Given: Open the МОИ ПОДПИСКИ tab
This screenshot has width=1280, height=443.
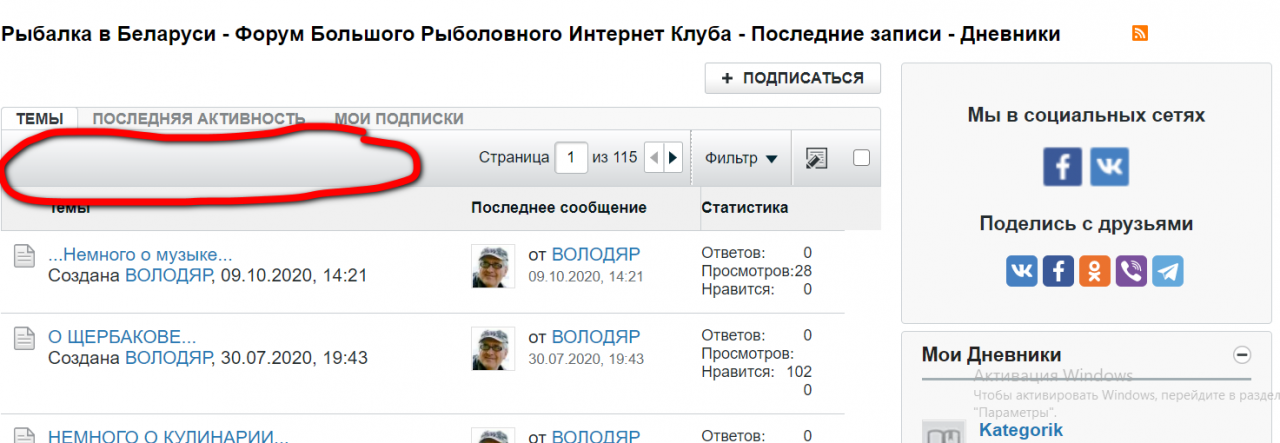Looking at the screenshot, I should point(398,119).
